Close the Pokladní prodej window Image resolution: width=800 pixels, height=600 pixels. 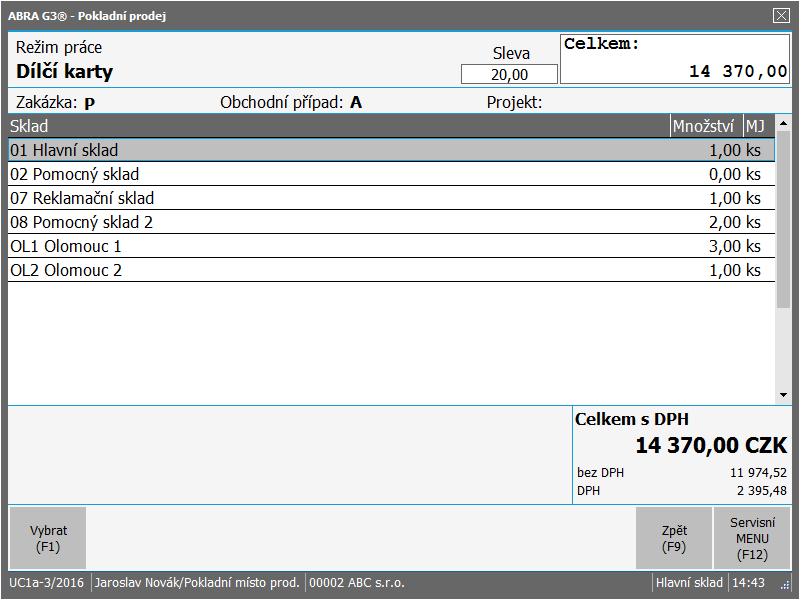point(781,15)
